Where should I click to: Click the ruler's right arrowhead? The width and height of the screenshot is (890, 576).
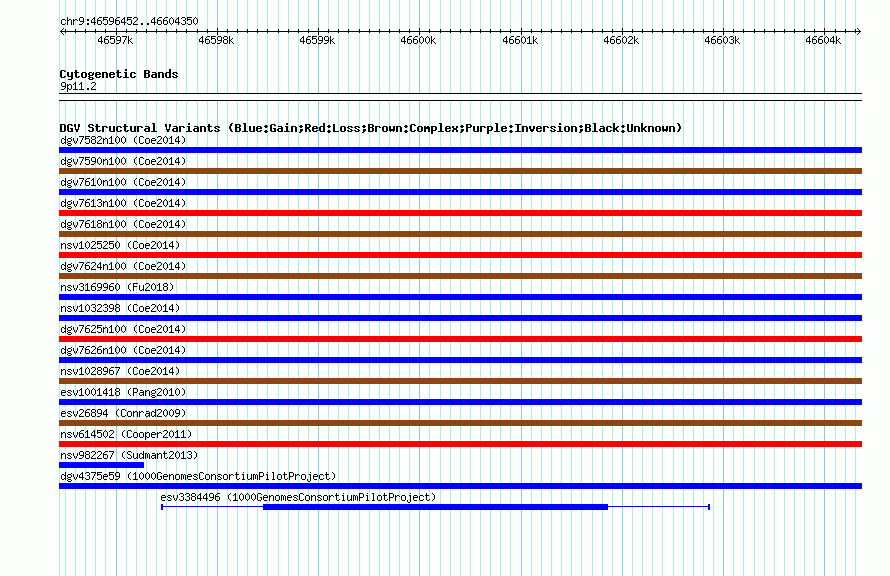point(858,31)
